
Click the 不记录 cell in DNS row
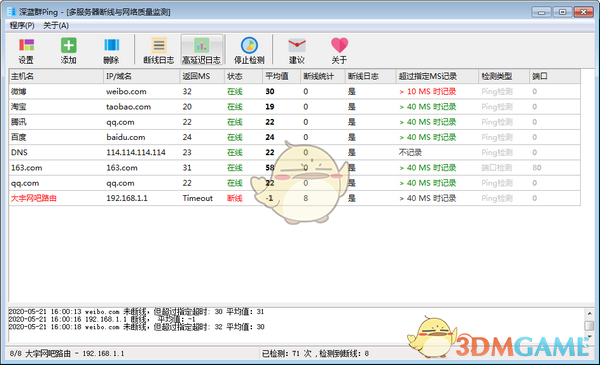pos(410,152)
